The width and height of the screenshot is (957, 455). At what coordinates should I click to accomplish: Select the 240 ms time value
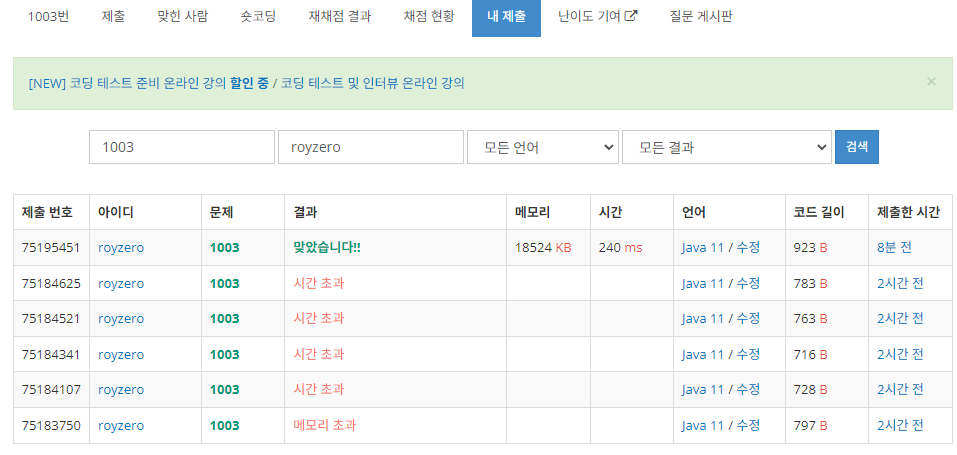click(620, 248)
